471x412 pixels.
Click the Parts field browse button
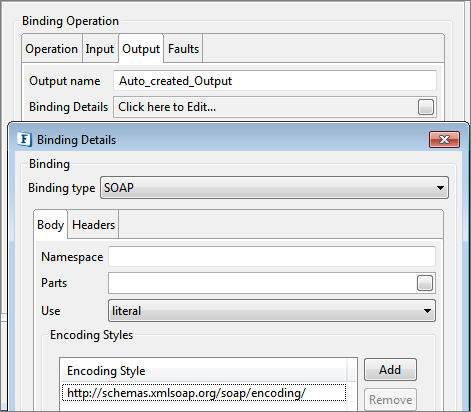tap(425, 283)
